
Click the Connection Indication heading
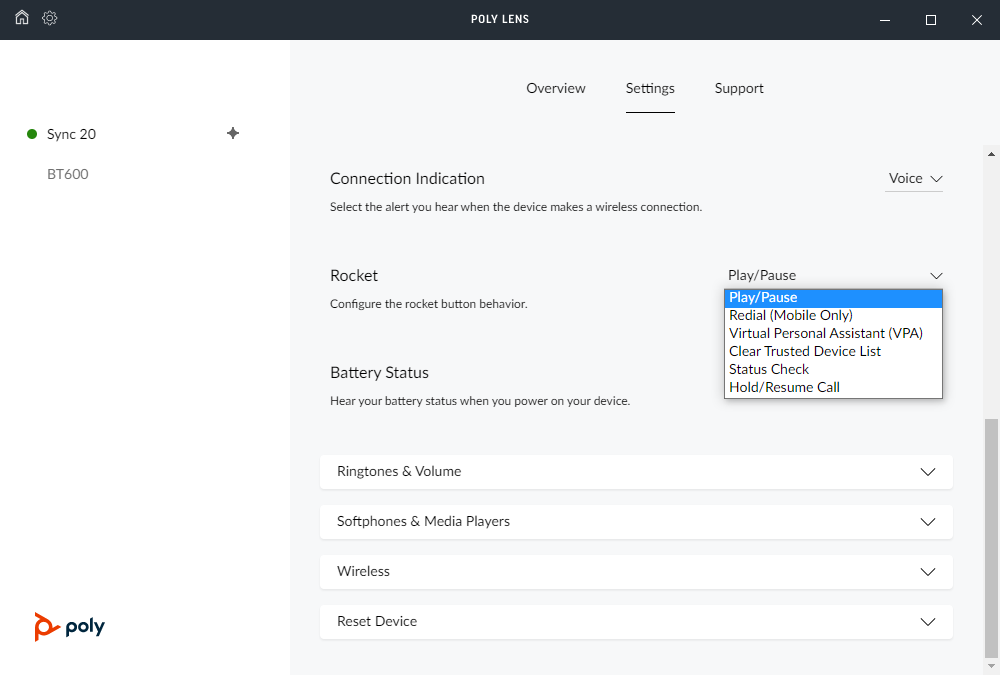[x=407, y=179]
